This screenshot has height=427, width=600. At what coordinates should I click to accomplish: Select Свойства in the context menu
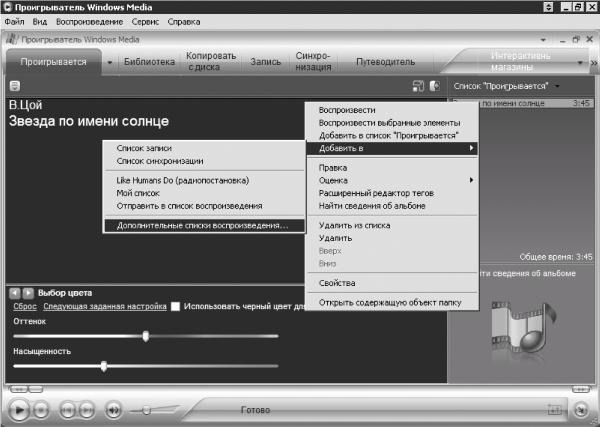(336, 283)
